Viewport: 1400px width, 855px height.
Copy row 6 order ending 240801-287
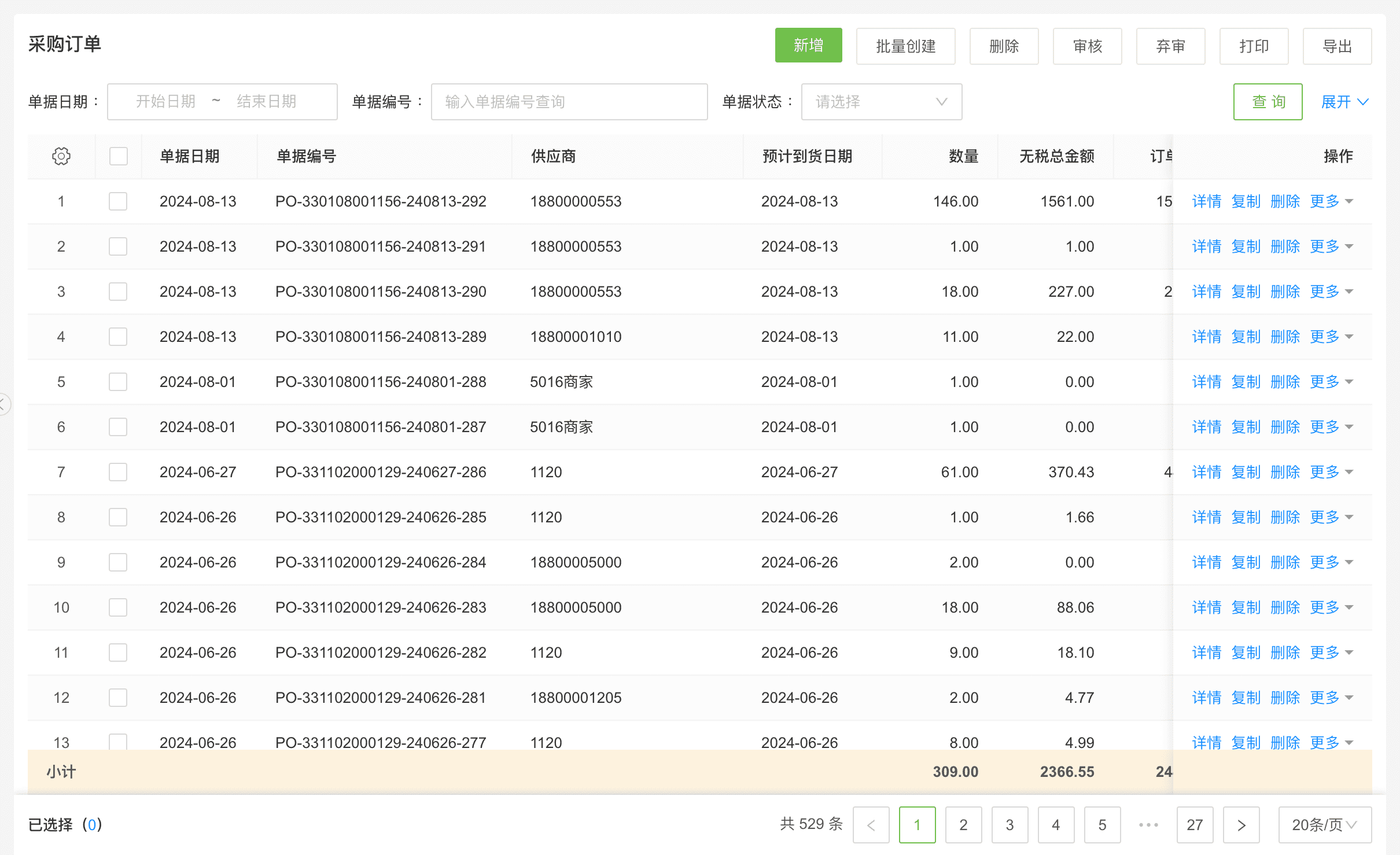coord(1246,427)
